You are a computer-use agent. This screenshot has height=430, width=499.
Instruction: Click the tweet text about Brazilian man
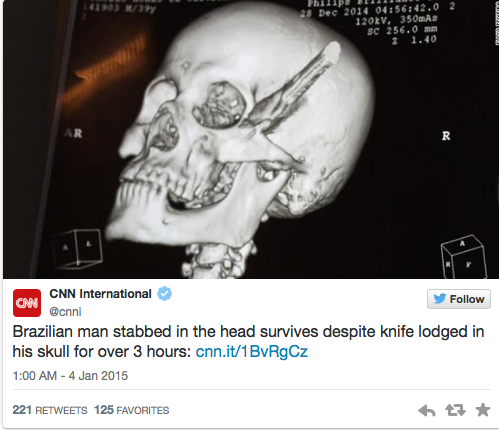248,341
